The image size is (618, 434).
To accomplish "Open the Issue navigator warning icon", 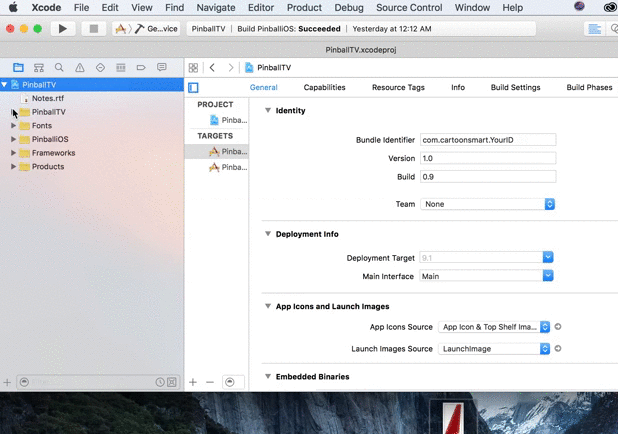I will coord(80,68).
